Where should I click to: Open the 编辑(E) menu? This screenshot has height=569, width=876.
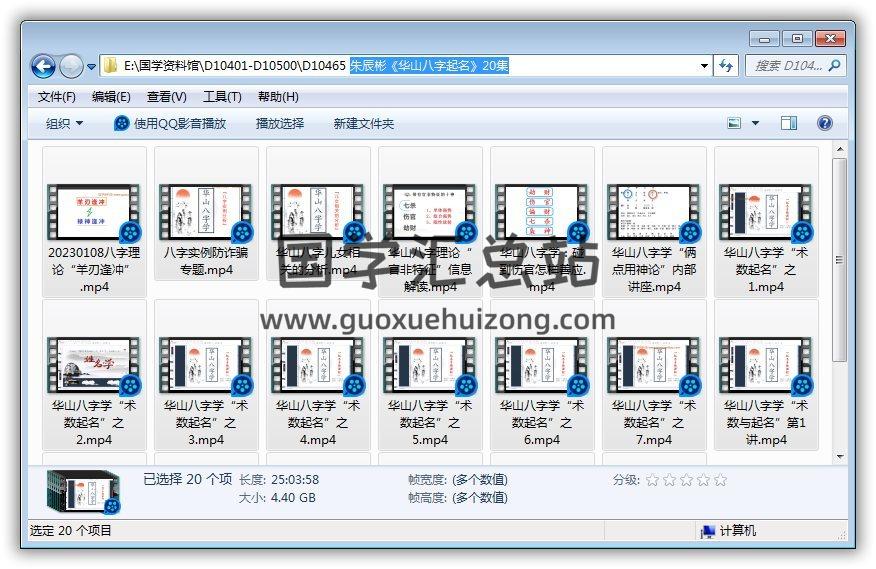111,97
